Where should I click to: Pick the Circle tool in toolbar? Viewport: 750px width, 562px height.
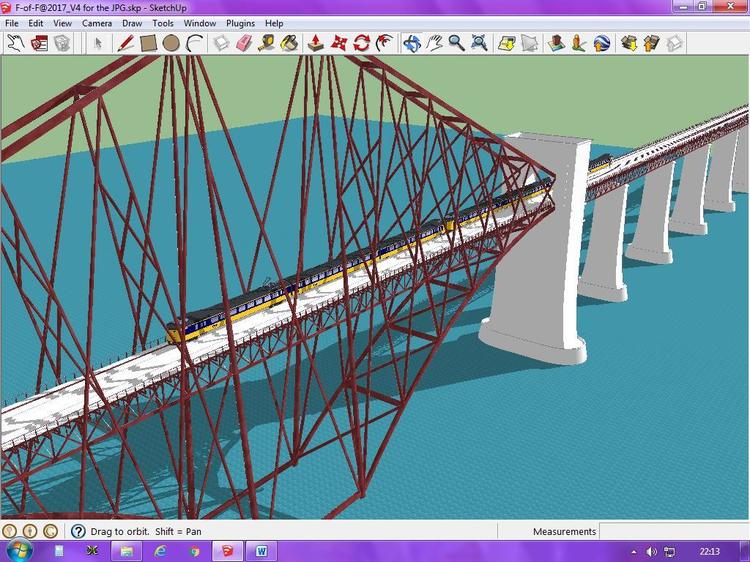(x=171, y=43)
